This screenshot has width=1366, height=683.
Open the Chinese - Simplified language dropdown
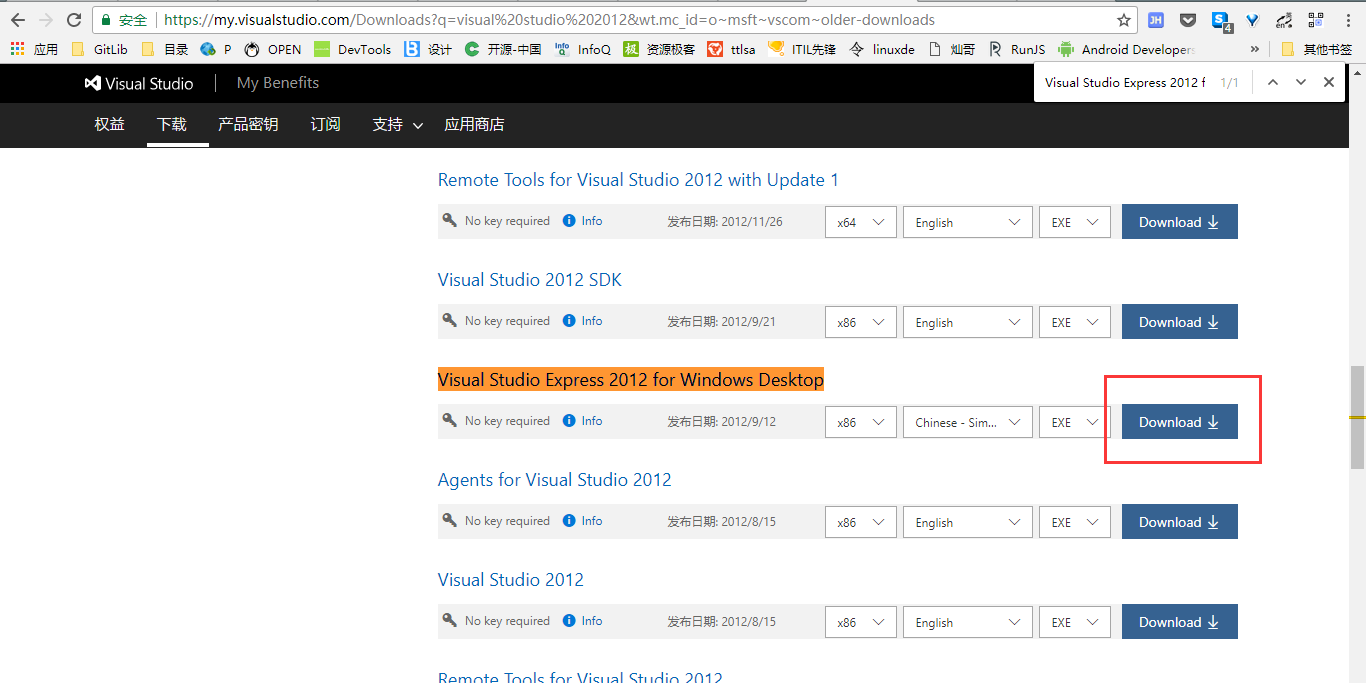point(968,422)
